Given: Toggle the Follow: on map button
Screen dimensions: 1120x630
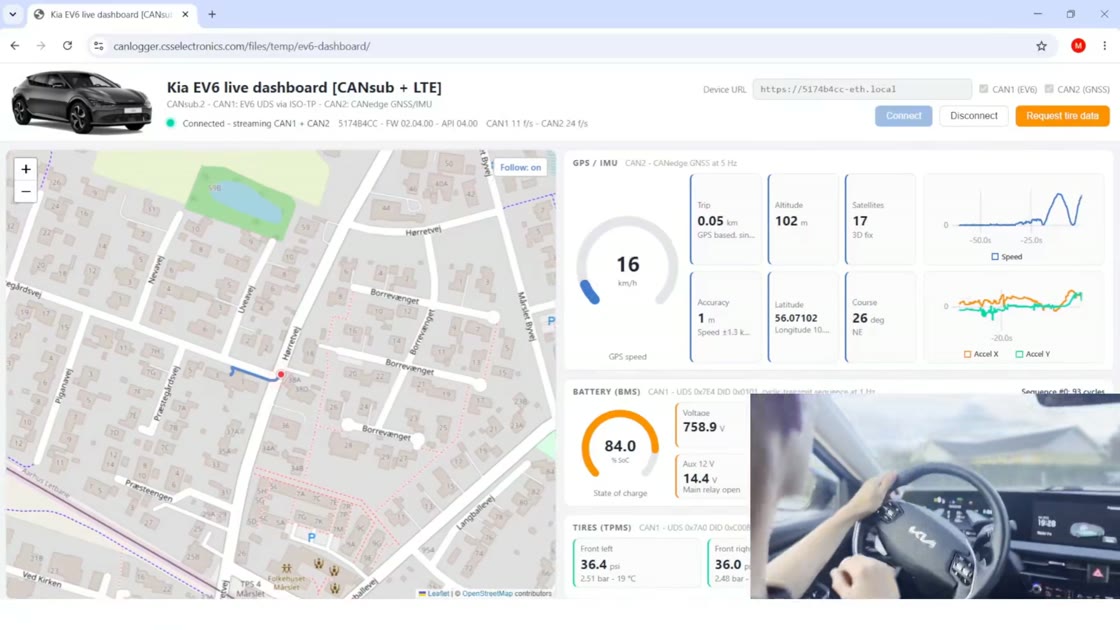Looking at the screenshot, I should (x=520, y=167).
